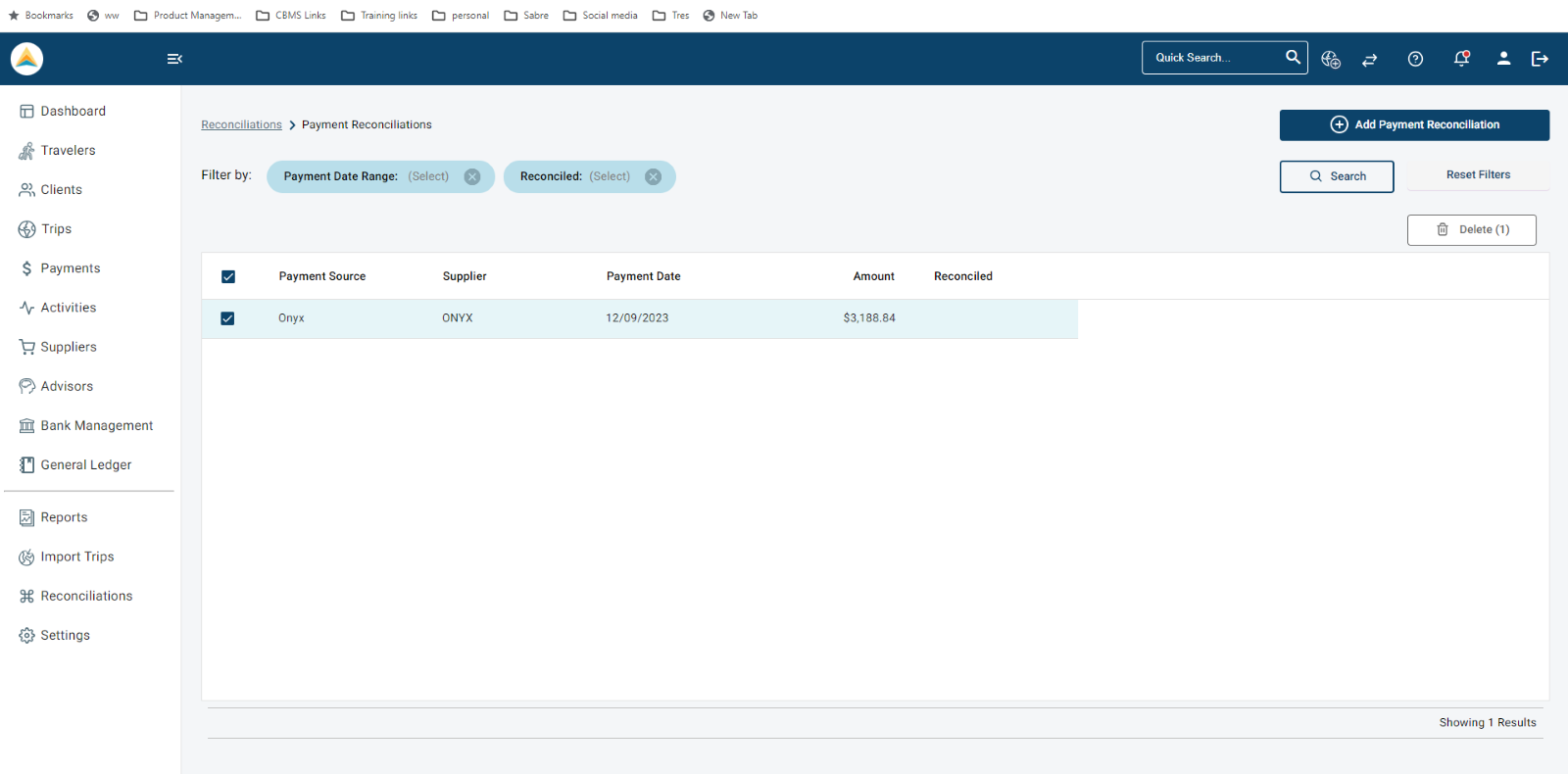Follow the Reconciliations breadcrumb link
Image resolution: width=1568 pixels, height=774 pixels.
(241, 124)
